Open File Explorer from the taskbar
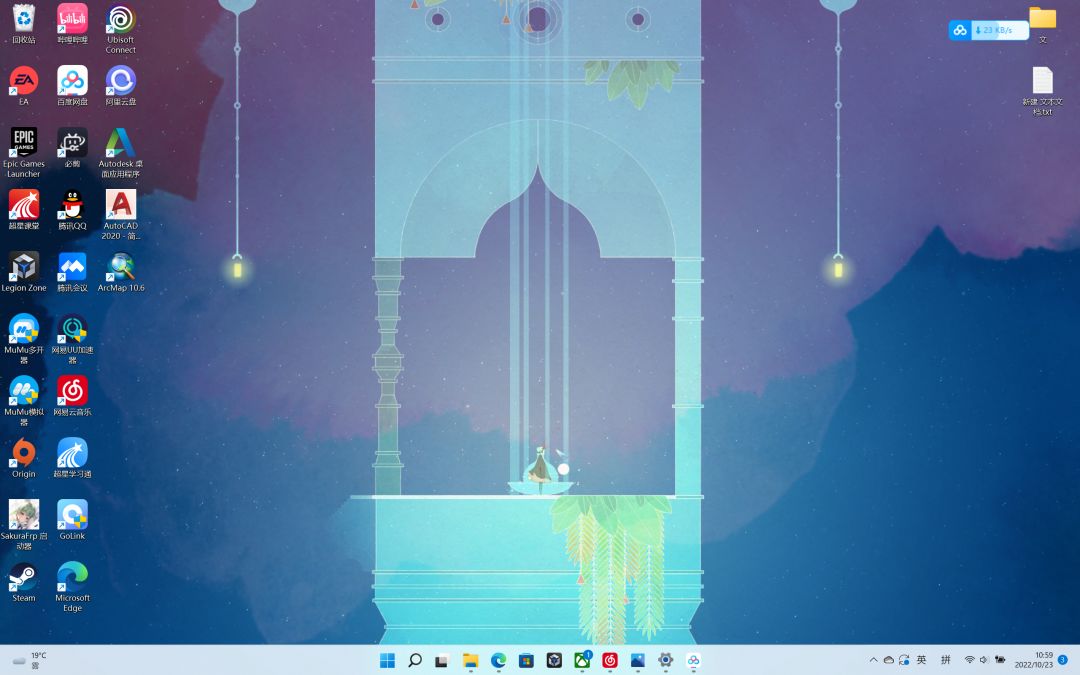Screen dimensions: 1080x675 point(470,660)
